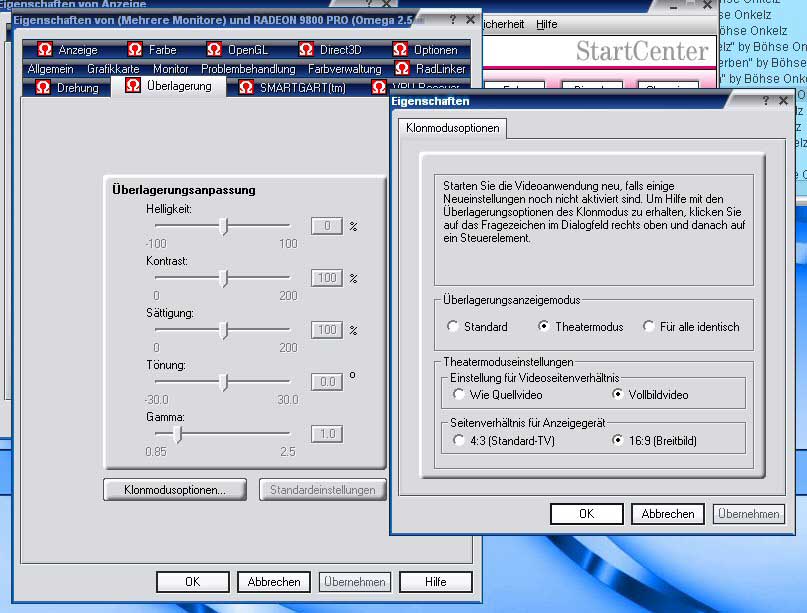The height and width of the screenshot is (613, 807).
Task: Click the Klonmodusoptionen tab in Eigenschaften dialog
Action: tap(452, 128)
